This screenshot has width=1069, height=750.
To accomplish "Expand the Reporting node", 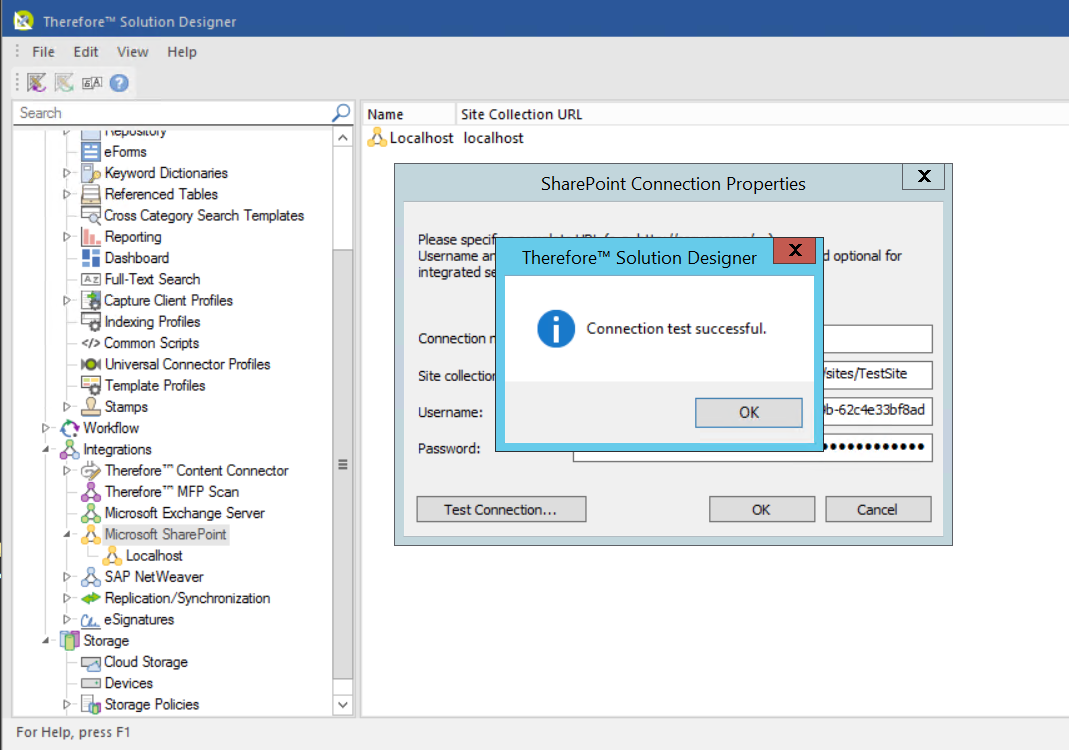I will [x=66, y=237].
